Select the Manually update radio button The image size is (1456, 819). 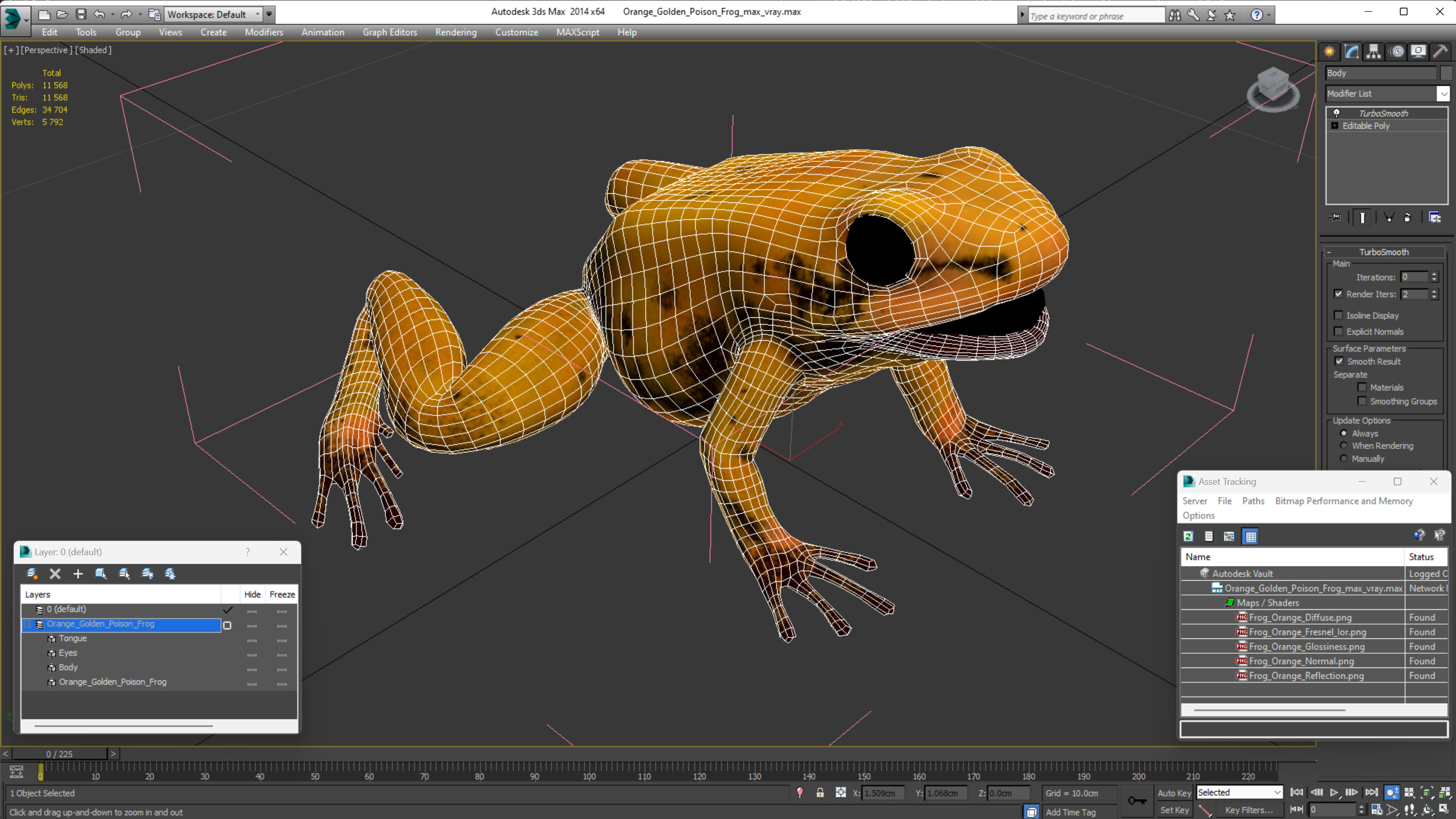point(1344,459)
